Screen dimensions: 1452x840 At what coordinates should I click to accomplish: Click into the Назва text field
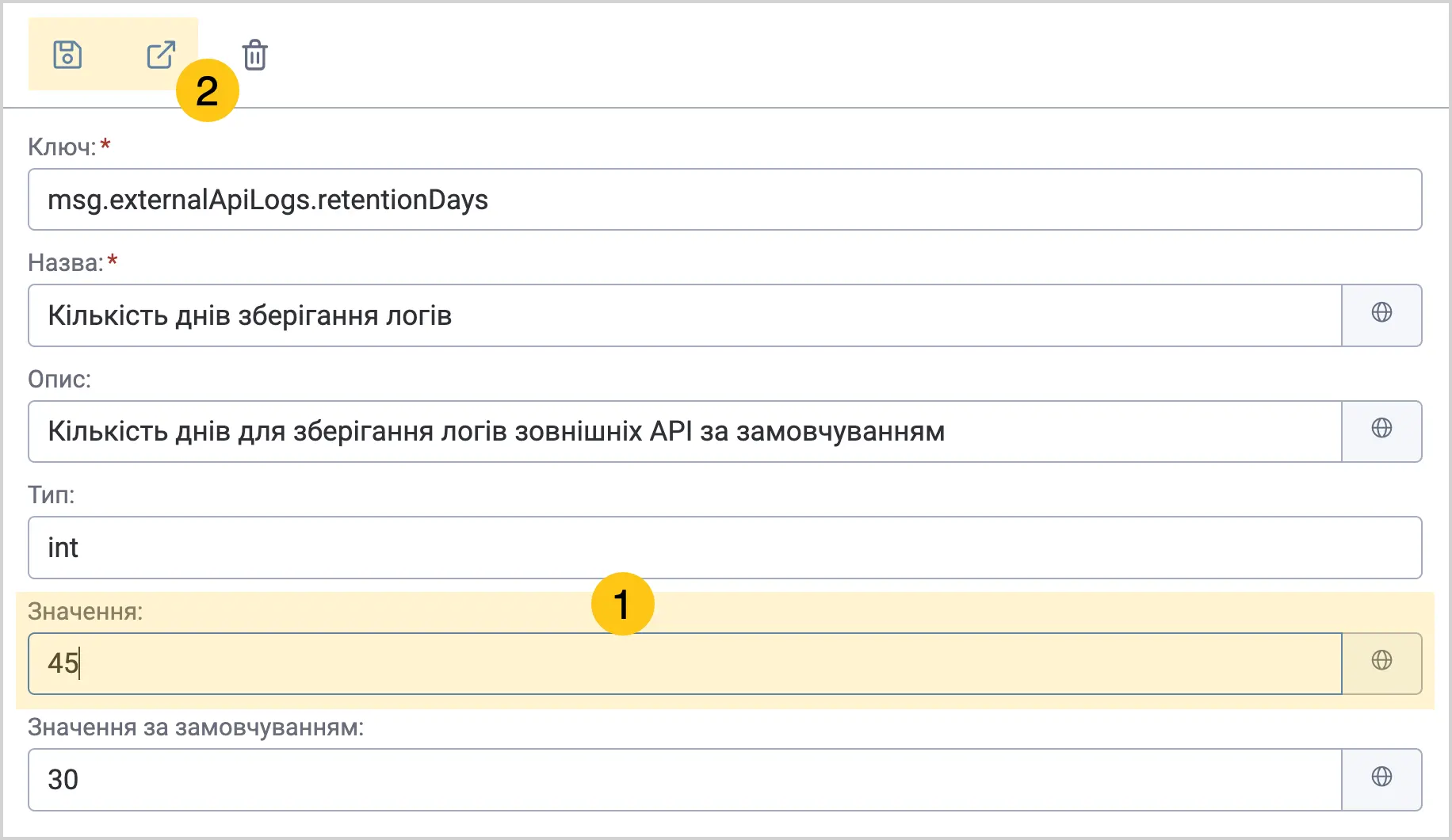pos(685,315)
